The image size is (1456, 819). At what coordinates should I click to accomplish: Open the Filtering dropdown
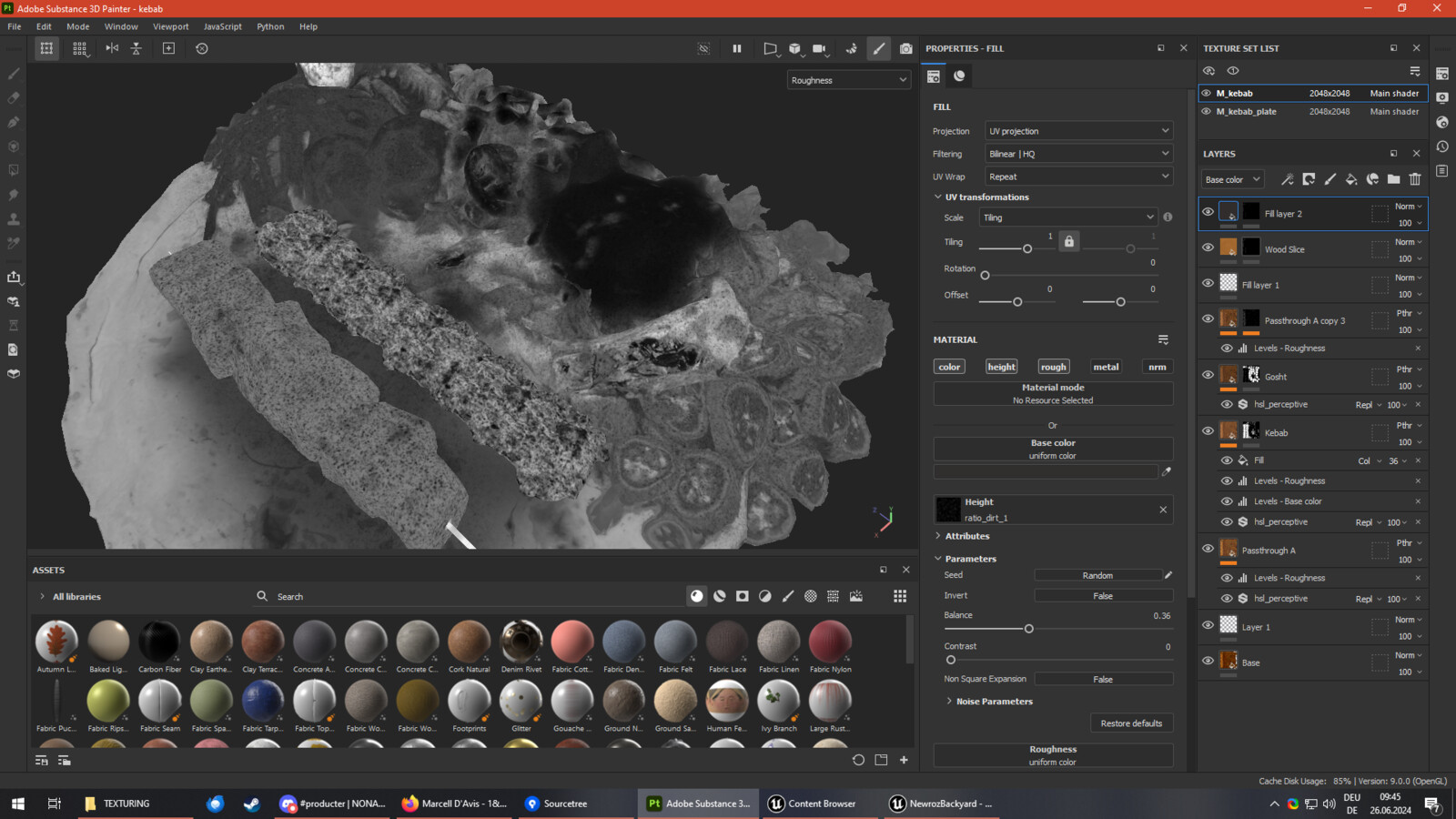click(x=1079, y=154)
